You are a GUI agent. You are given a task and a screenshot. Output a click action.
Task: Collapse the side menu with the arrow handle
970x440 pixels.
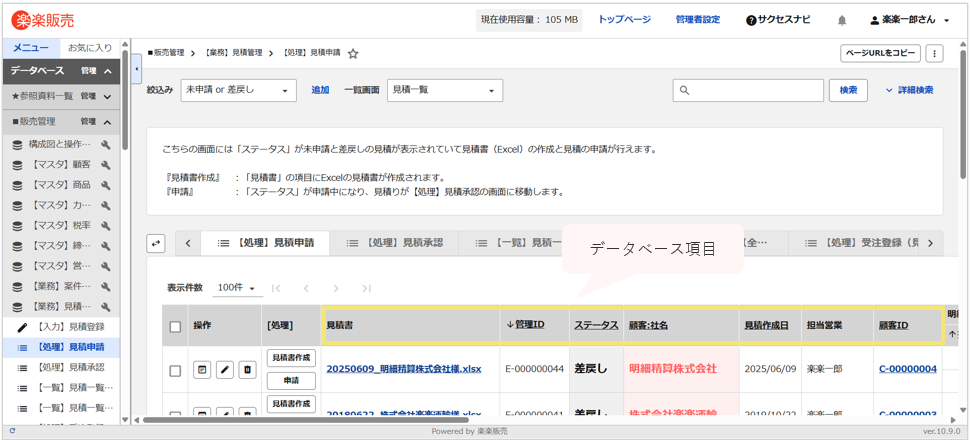(137, 68)
